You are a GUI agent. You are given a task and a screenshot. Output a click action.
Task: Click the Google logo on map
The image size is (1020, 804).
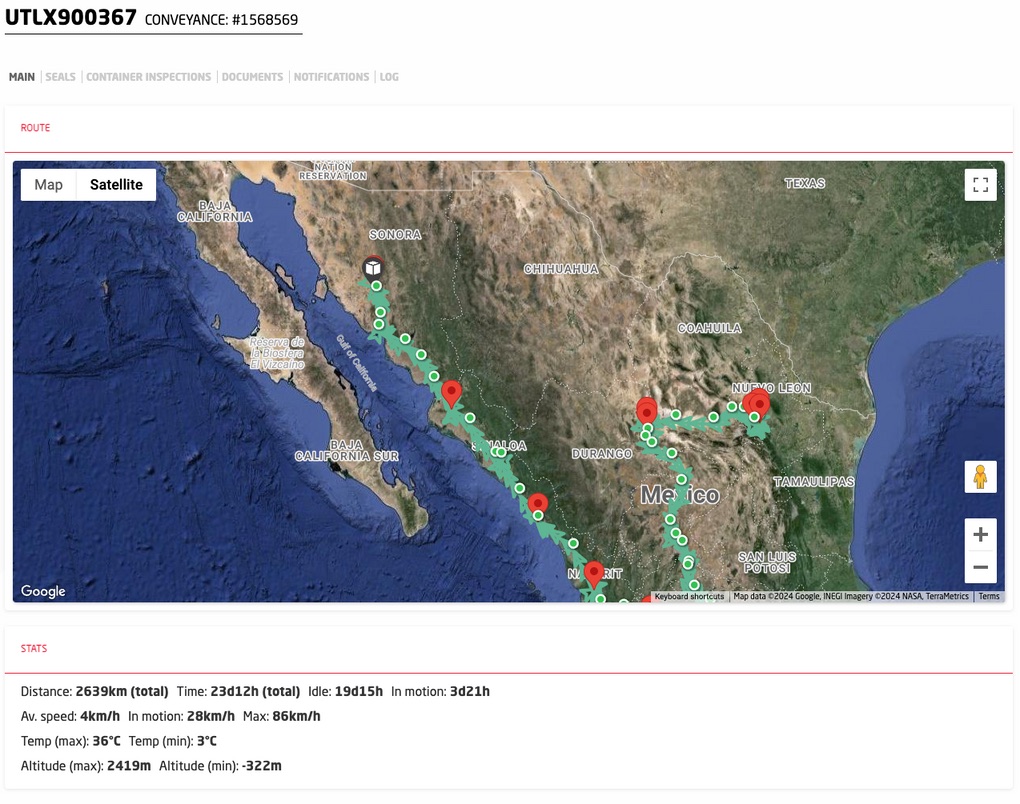[x=43, y=591]
